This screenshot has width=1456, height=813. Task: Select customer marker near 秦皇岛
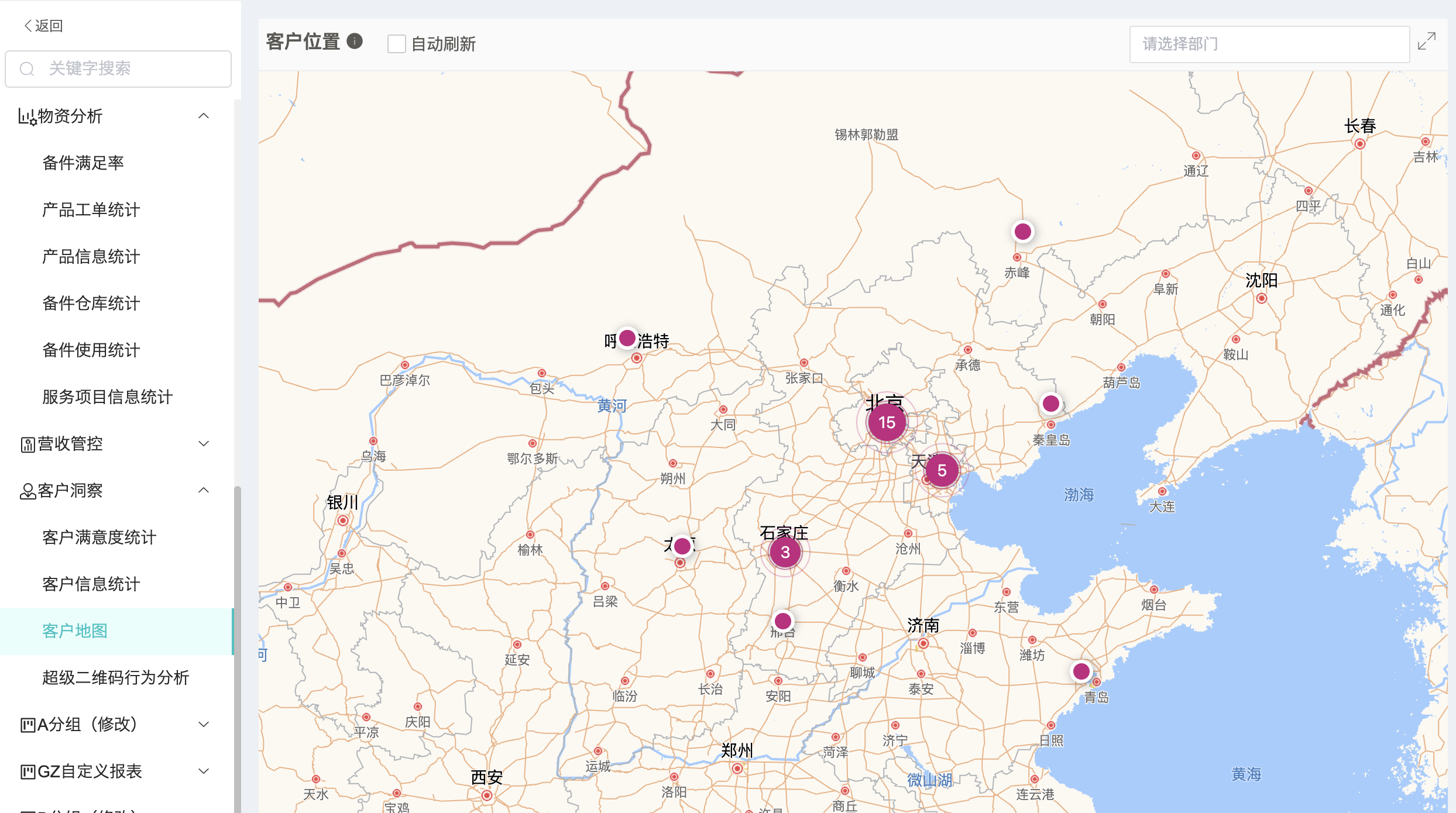(1051, 403)
